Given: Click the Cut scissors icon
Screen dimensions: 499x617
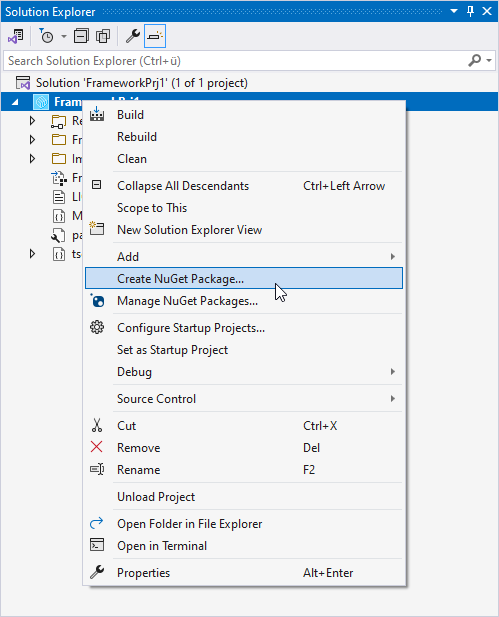Looking at the screenshot, I should point(97,425).
